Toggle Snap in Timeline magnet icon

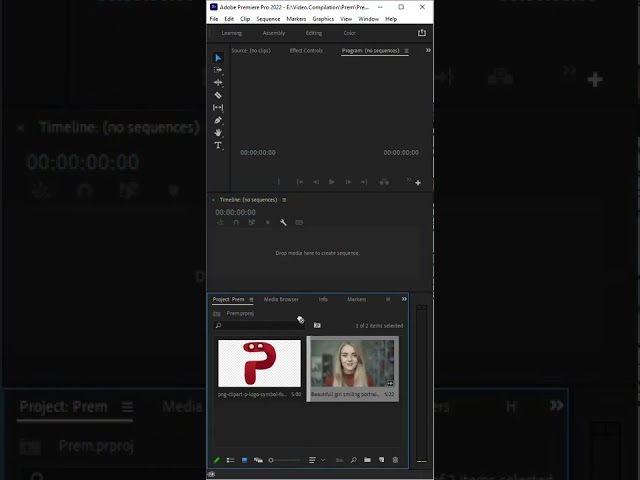236,222
